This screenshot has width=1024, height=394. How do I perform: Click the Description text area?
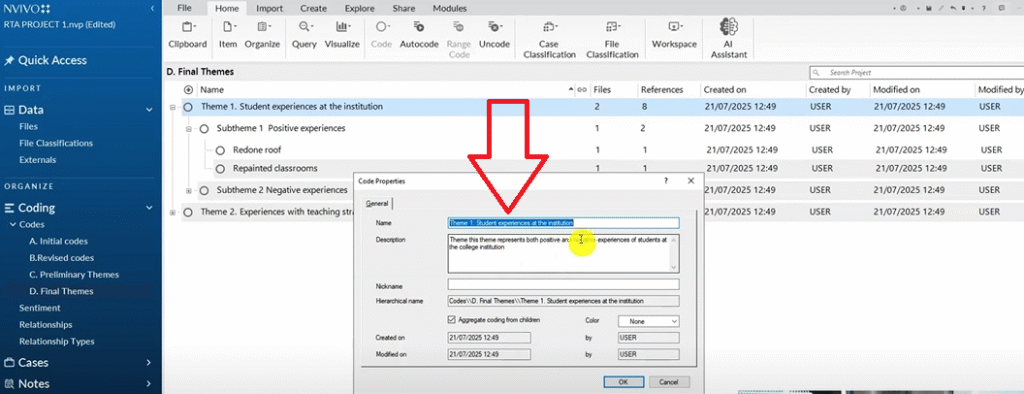tap(564, 253)
